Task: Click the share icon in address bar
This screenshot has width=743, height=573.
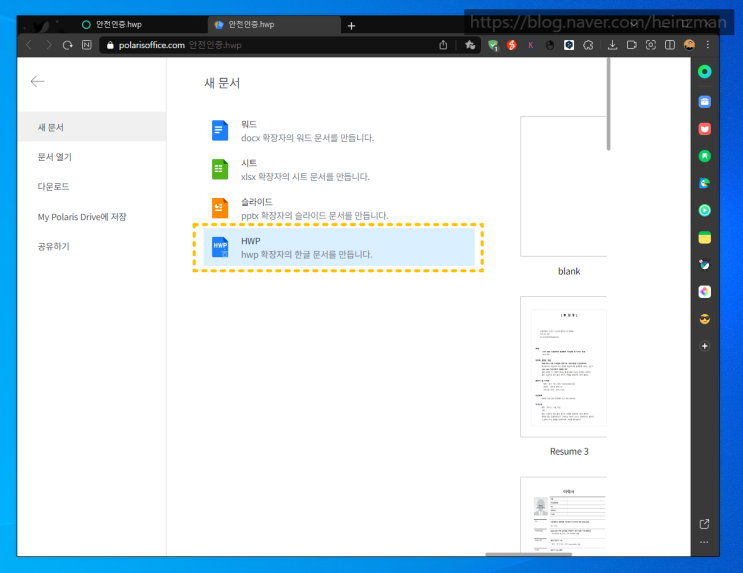Action: coord(443,45)
